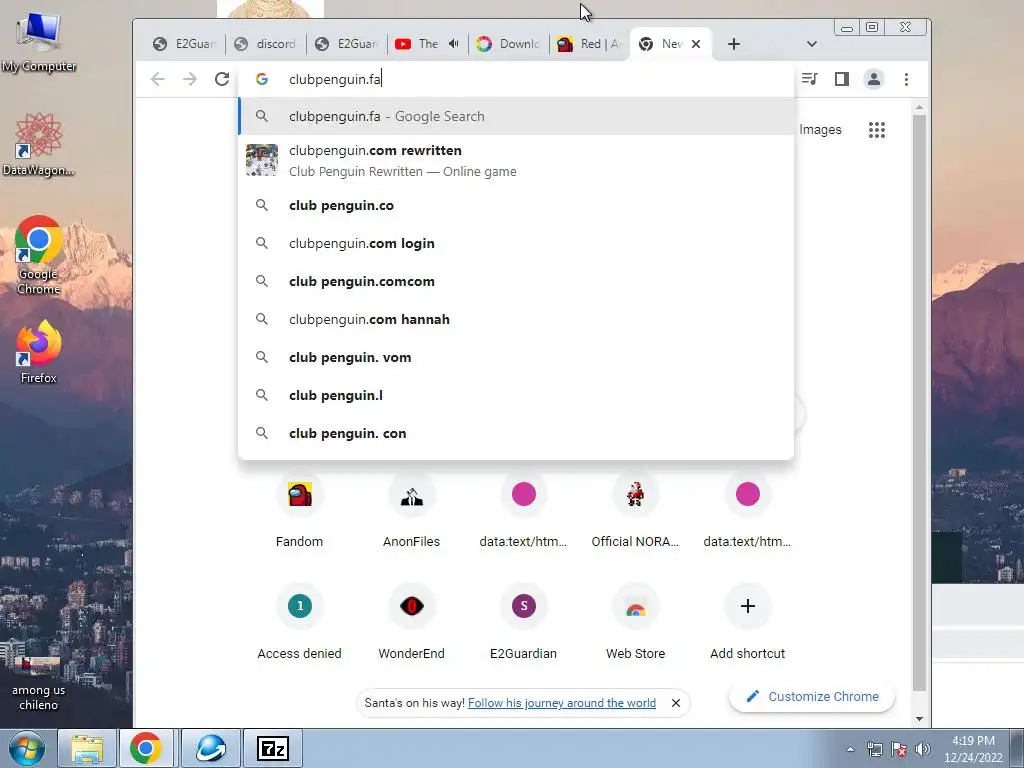Click the Images link

(820, 130)
